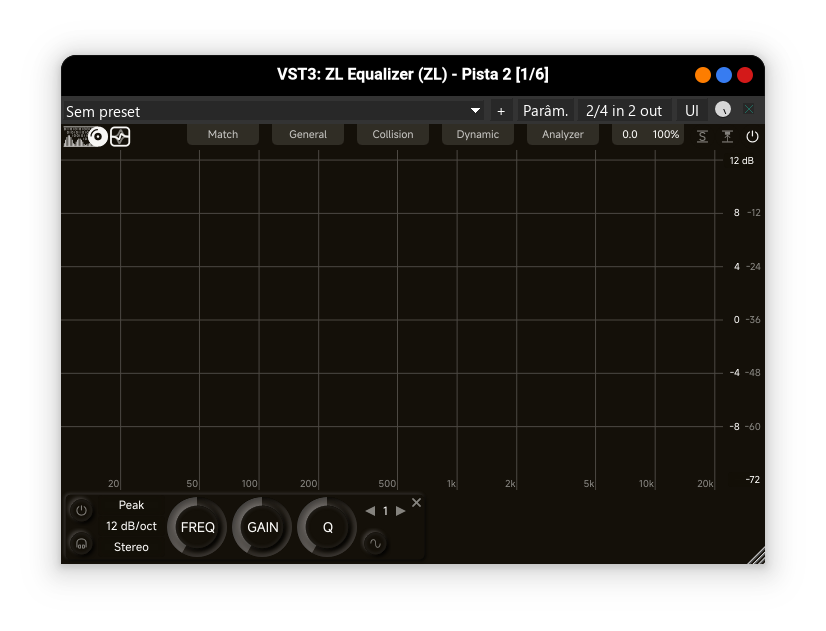Close band 1 with its X
Viewport: 826px width, 631px height.
[416, 502]
